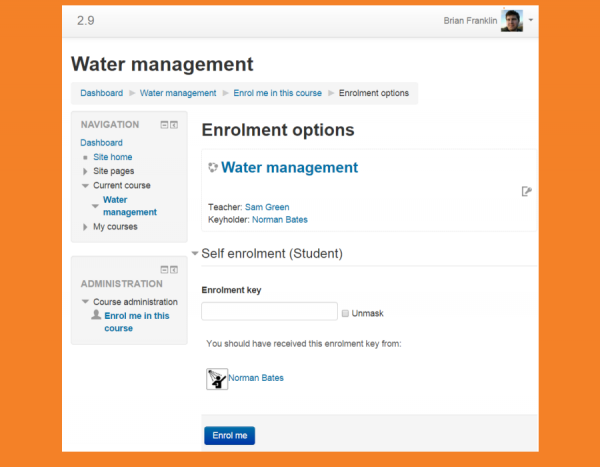
Task: Collapse the Self enrolment (Student) section
Action: 195,254
